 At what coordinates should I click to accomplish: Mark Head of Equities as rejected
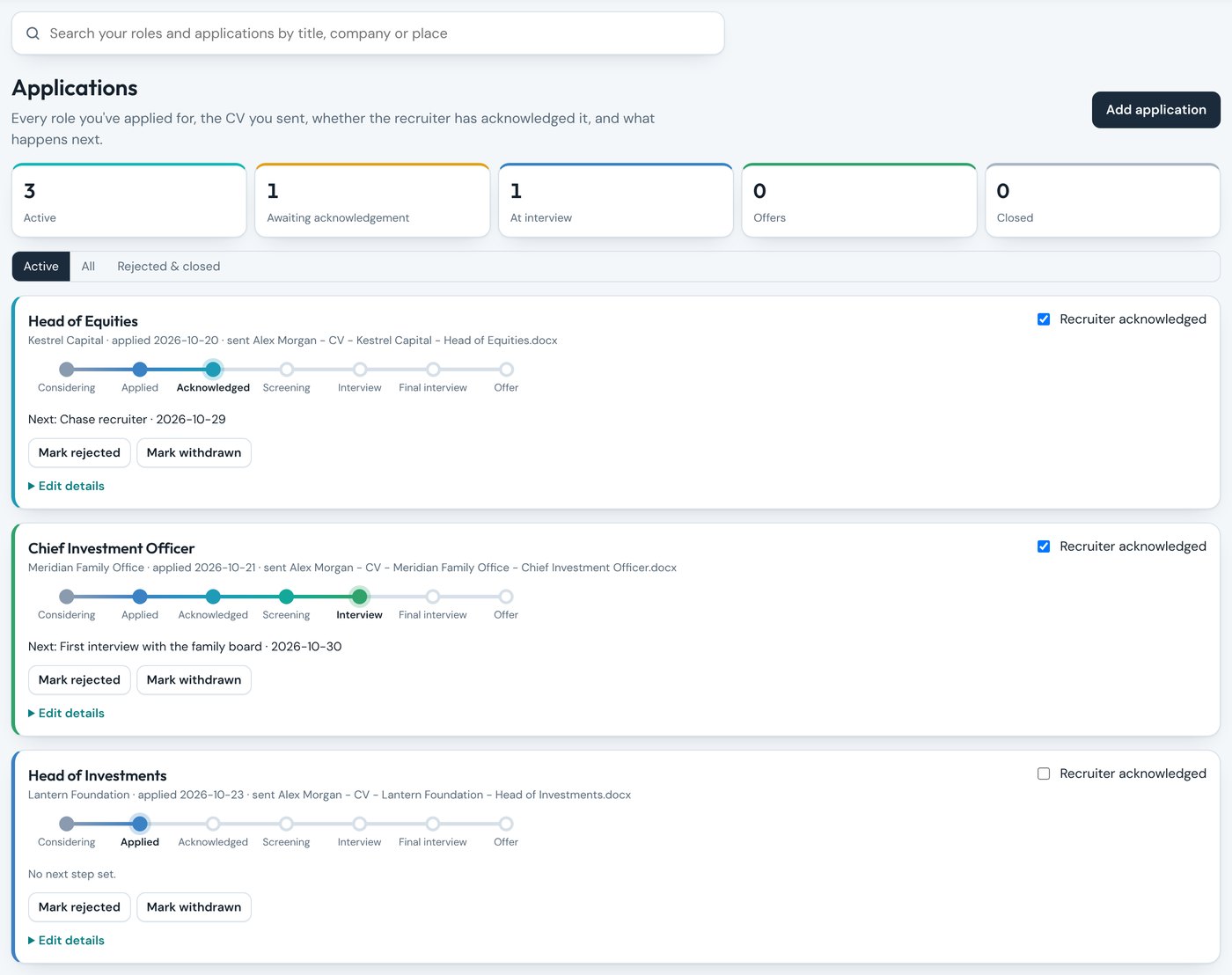pos(79,453)
